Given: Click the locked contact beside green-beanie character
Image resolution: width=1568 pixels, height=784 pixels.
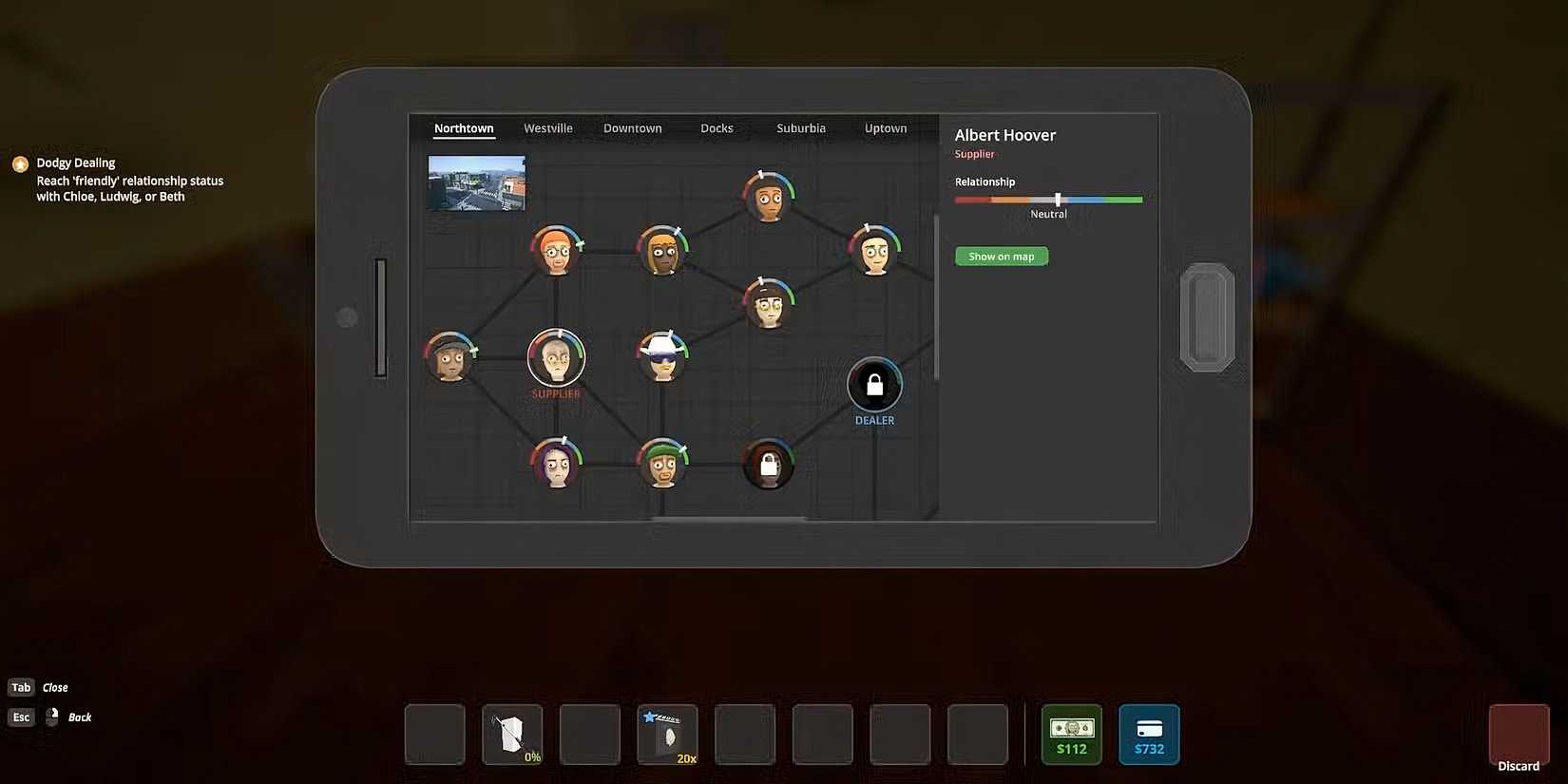Looking at the screenshot, I should (x=769, y=465).
